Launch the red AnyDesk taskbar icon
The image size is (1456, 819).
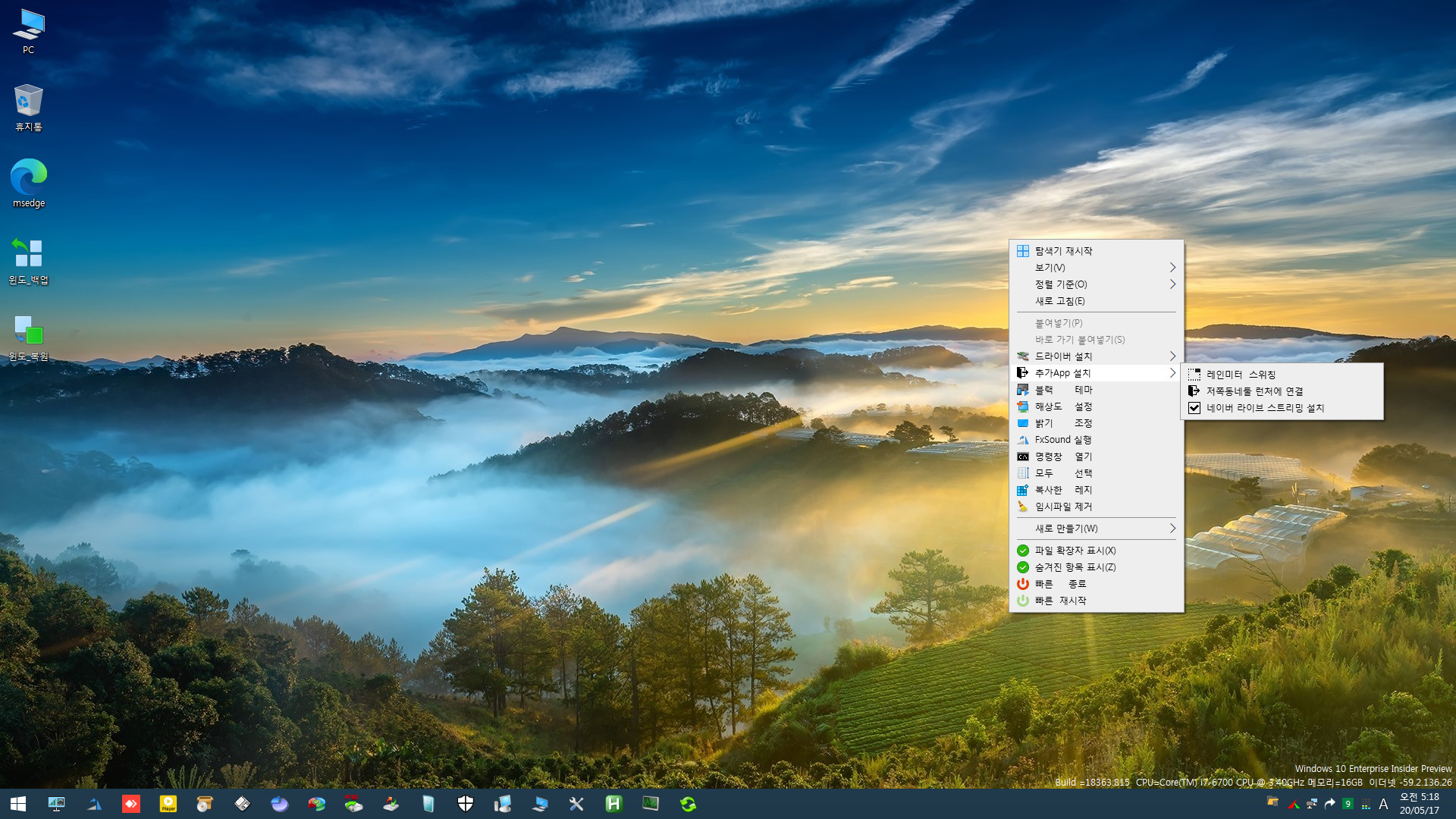coord(131,804)
